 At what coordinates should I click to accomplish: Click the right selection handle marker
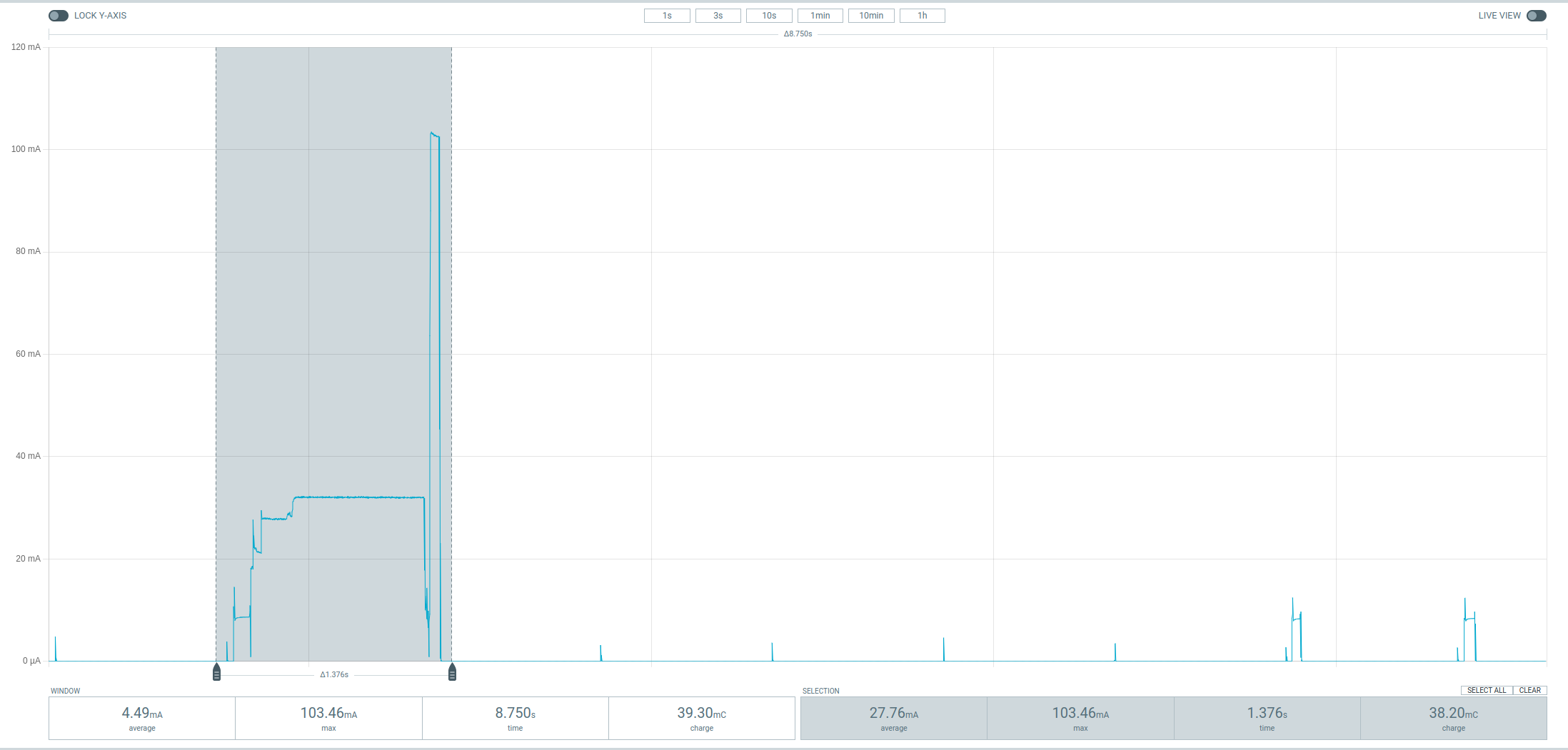coord(452,672)
